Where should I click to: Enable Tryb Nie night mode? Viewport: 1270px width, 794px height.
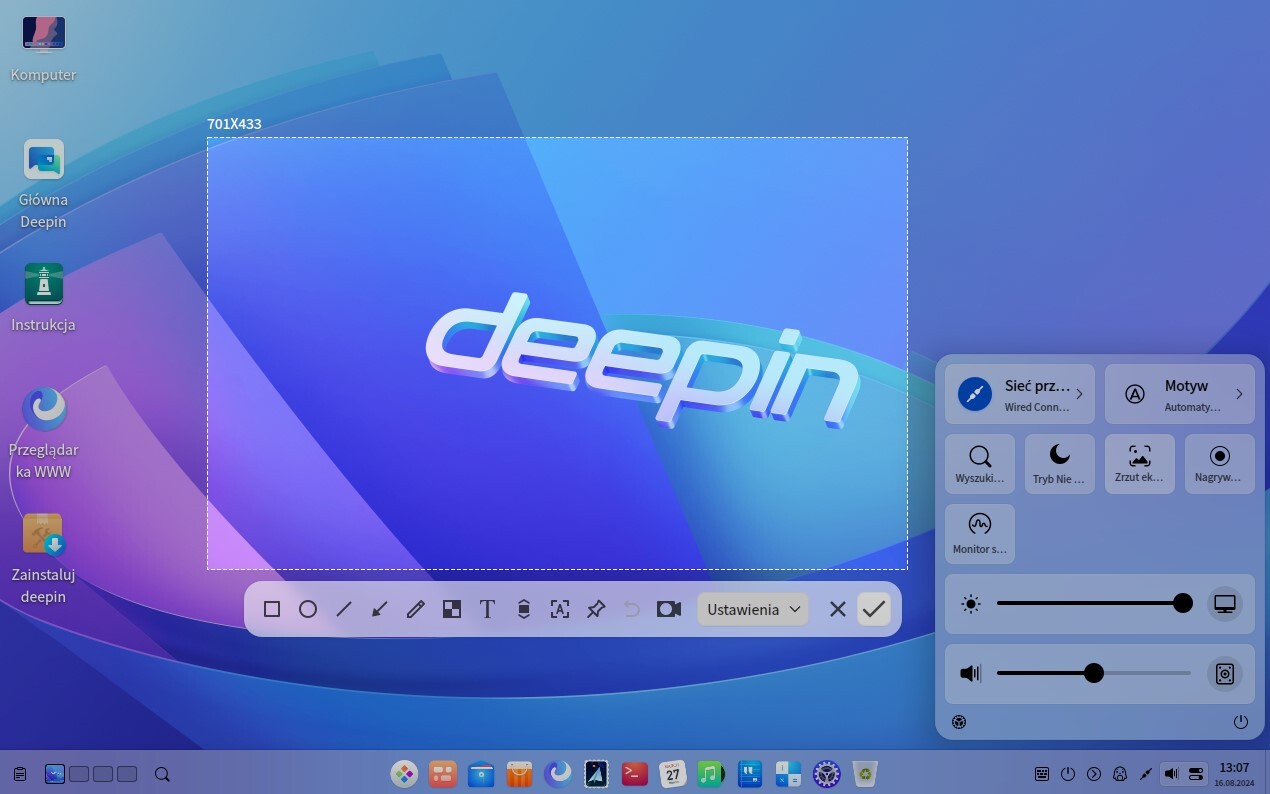click(x=1059, y=463)
